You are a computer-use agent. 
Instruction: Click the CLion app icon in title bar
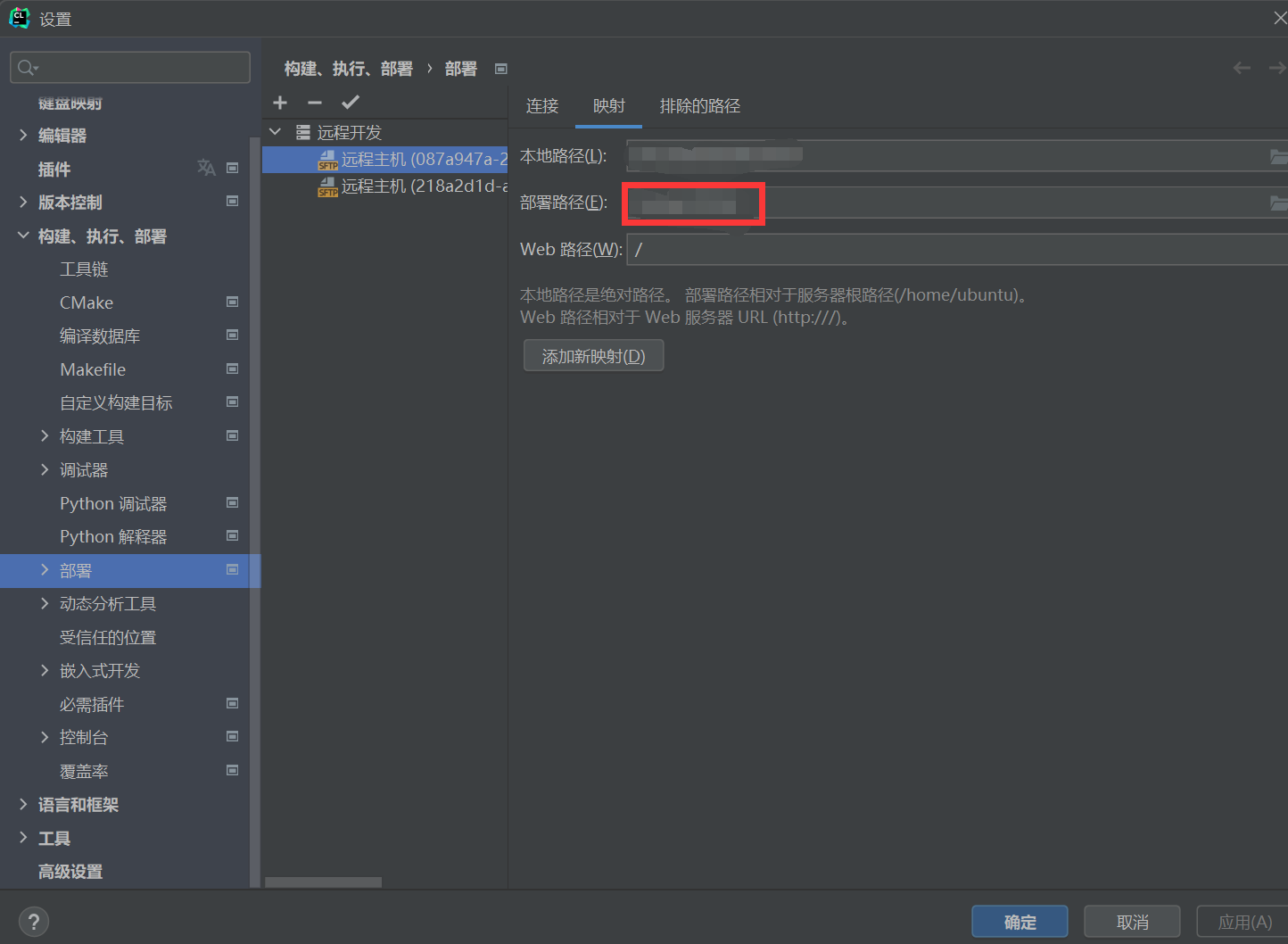[19, 18]
